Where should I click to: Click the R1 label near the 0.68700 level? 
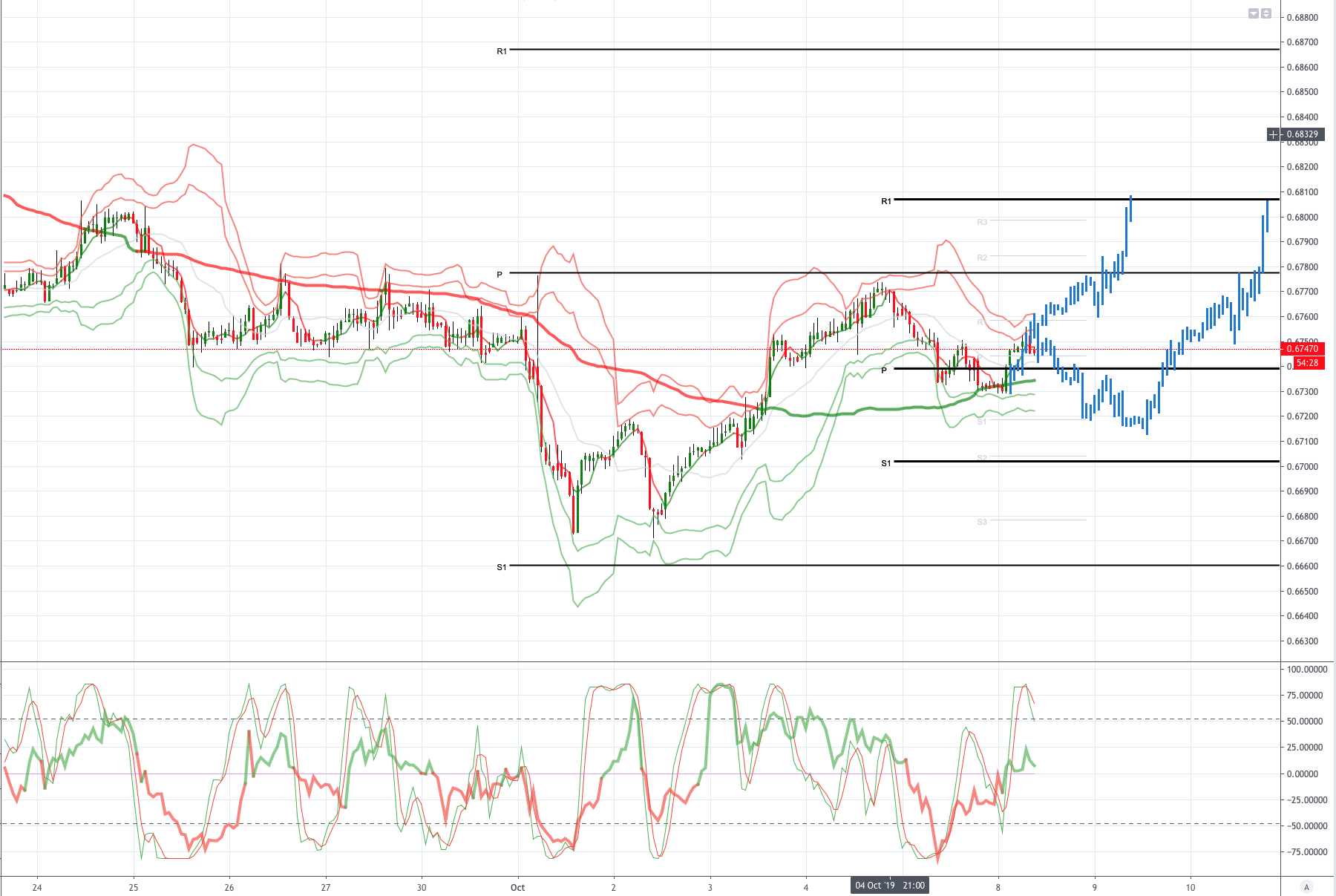(x=502, y=51)
